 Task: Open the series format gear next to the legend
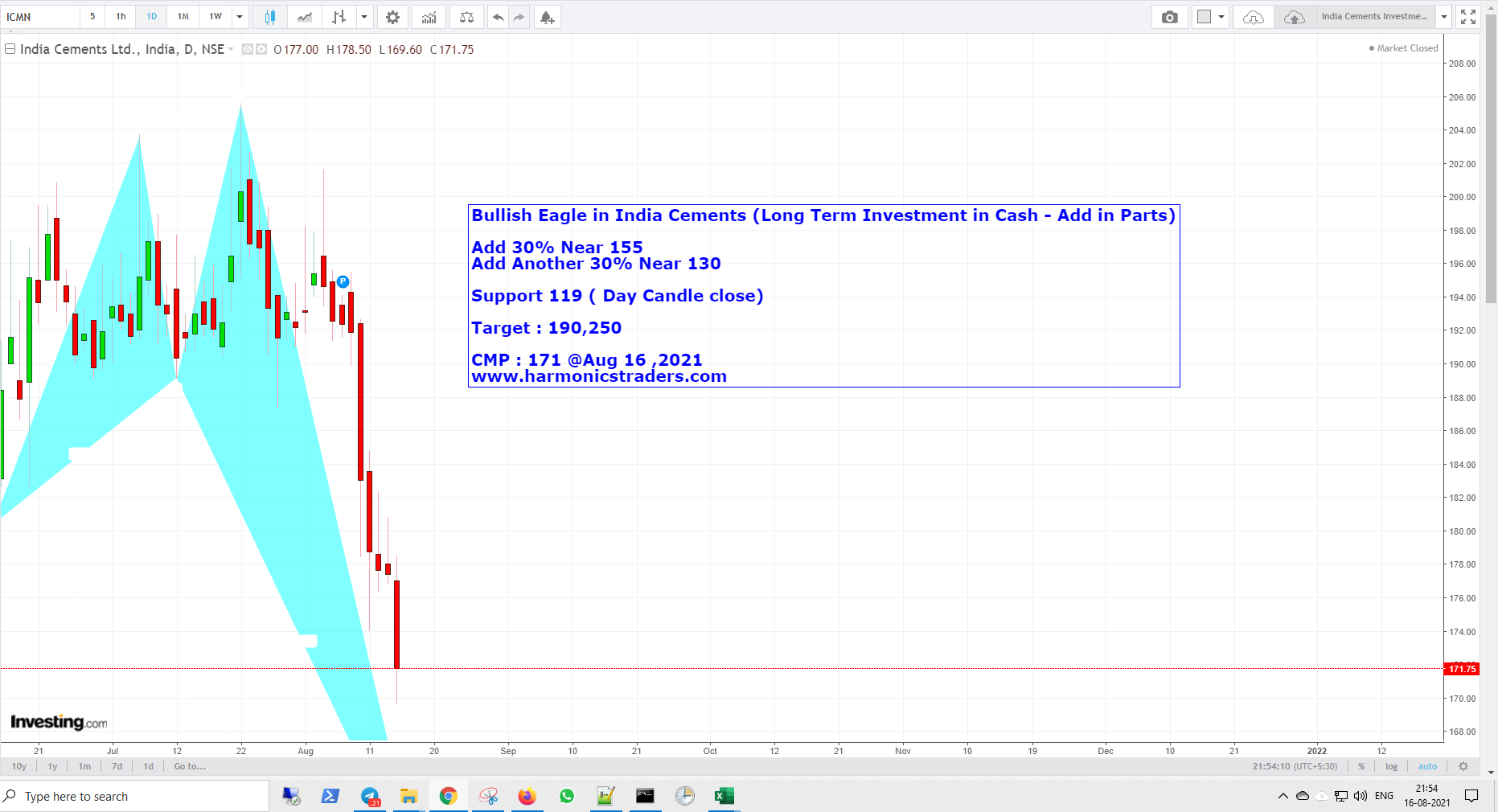[x=261, y=49]
